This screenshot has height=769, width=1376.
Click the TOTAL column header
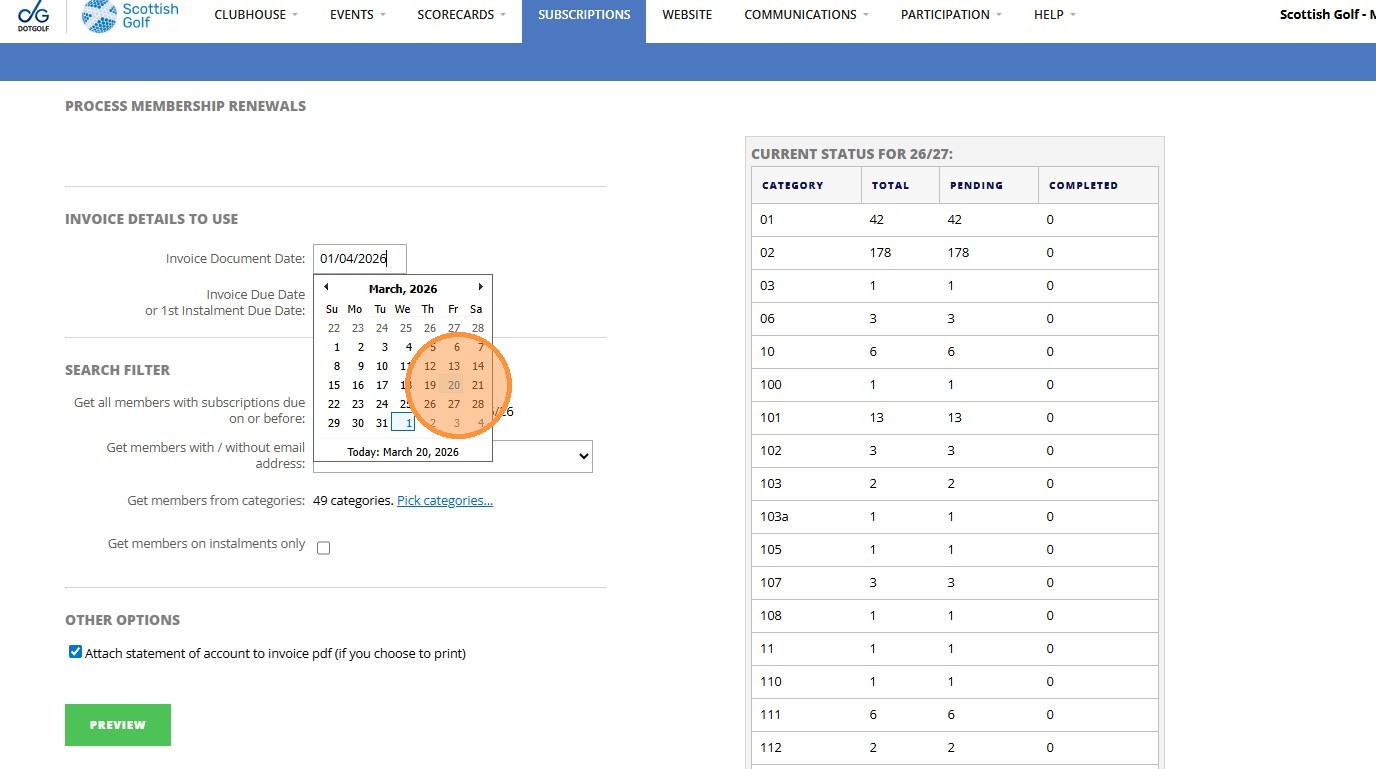[x=900, y=185]
